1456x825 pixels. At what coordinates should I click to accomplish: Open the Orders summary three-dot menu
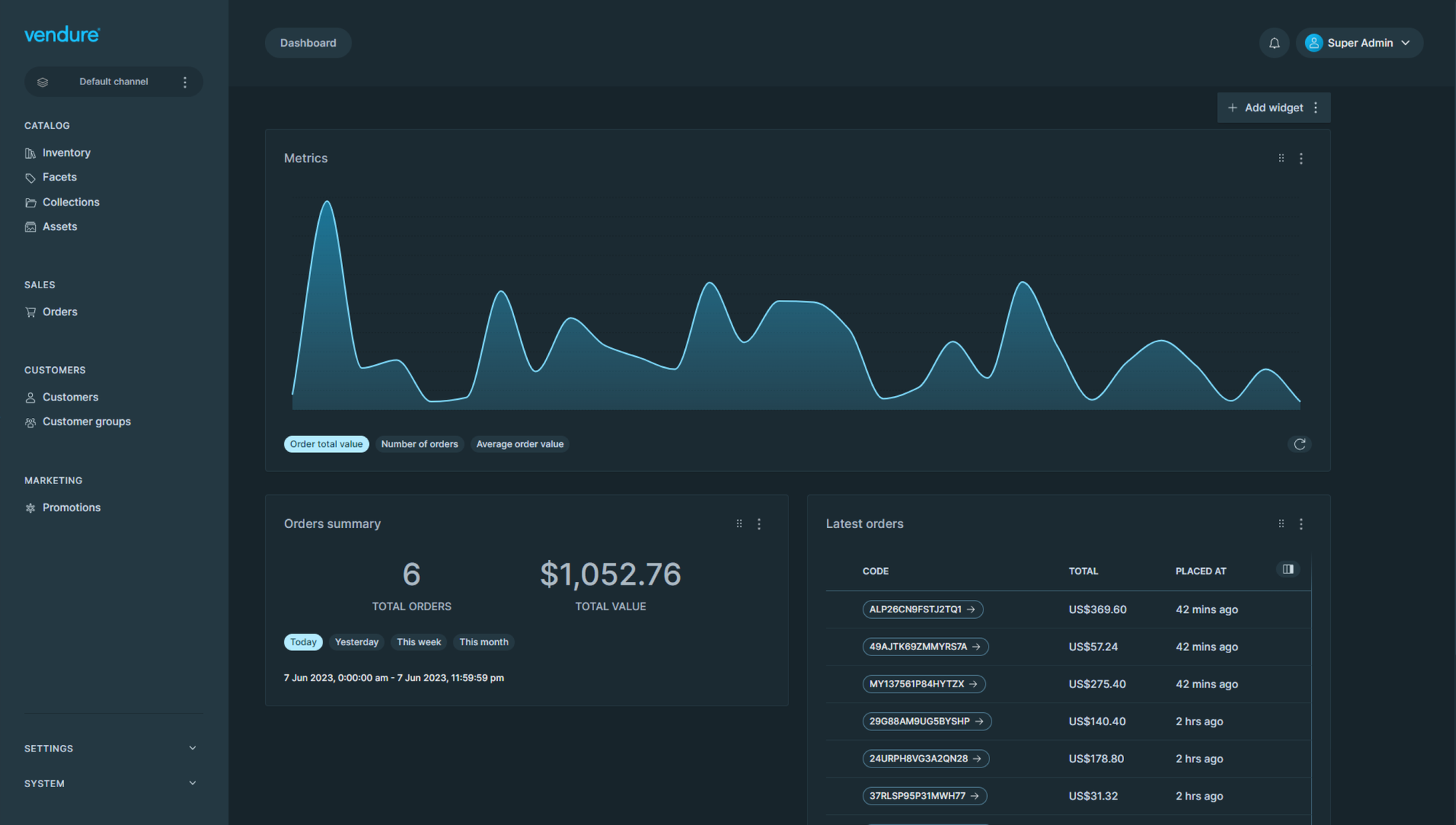759,524
